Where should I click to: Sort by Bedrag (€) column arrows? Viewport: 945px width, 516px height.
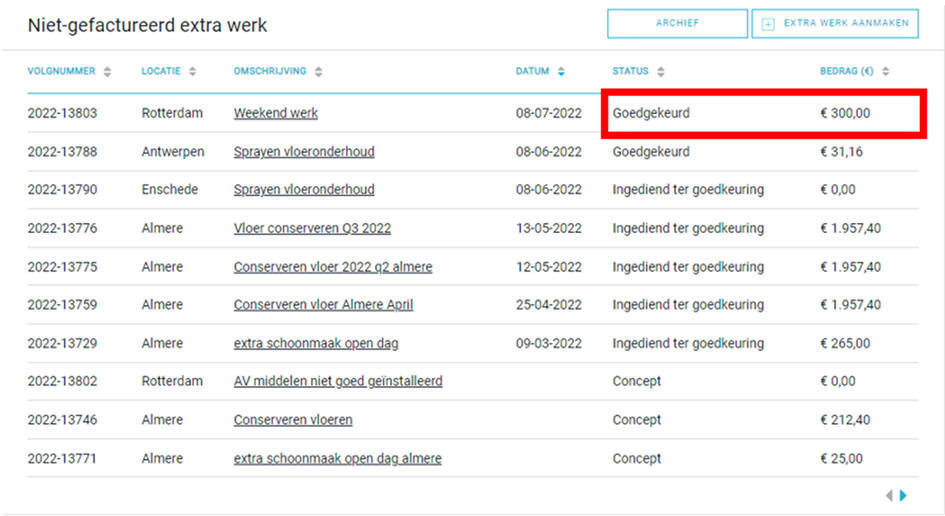885,72
